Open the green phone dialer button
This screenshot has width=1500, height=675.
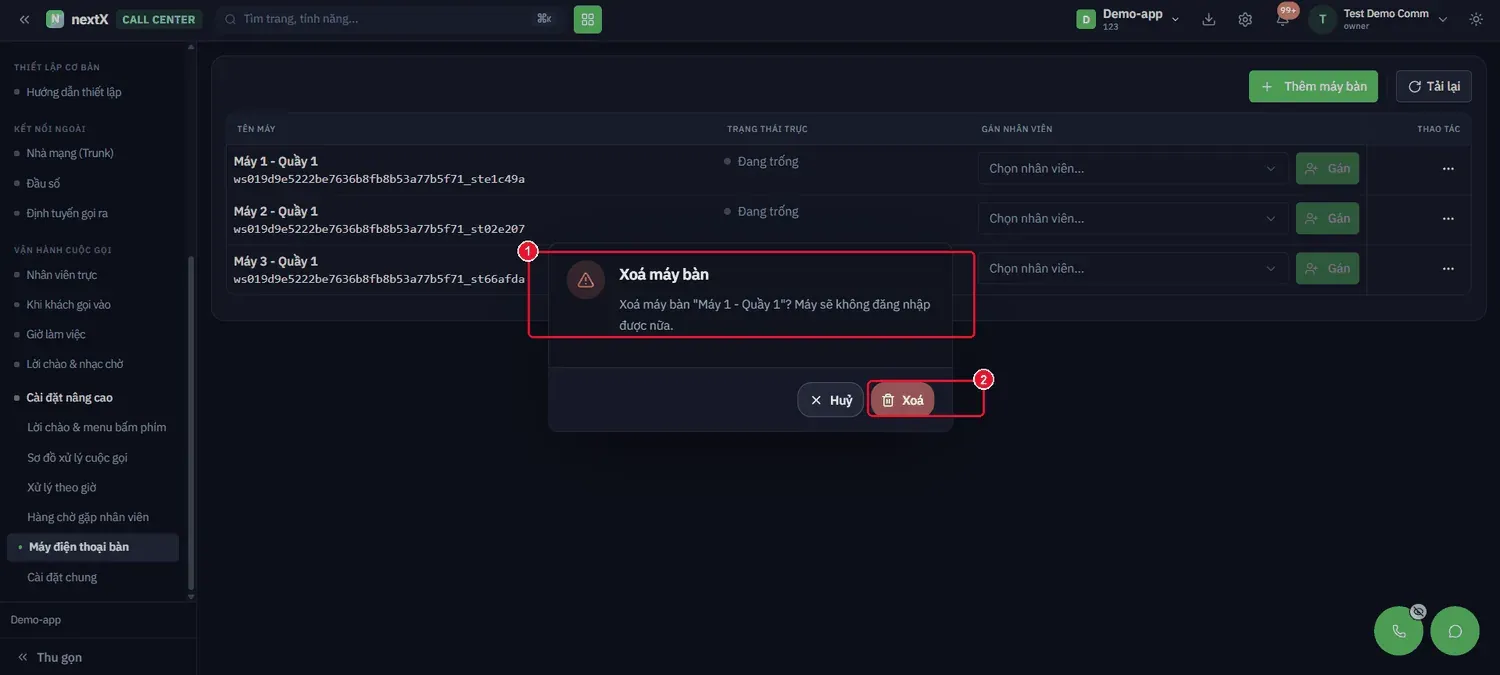(x=1399, y=631)
